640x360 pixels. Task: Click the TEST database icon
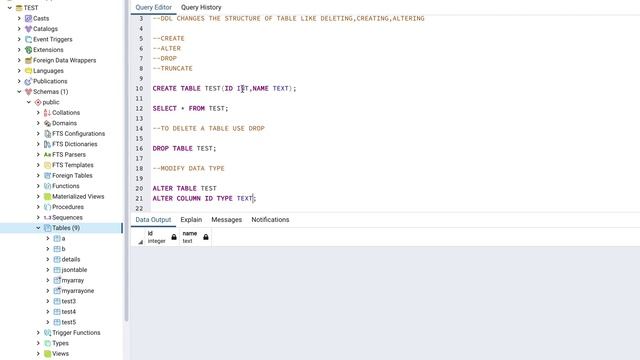pos(19,8)
